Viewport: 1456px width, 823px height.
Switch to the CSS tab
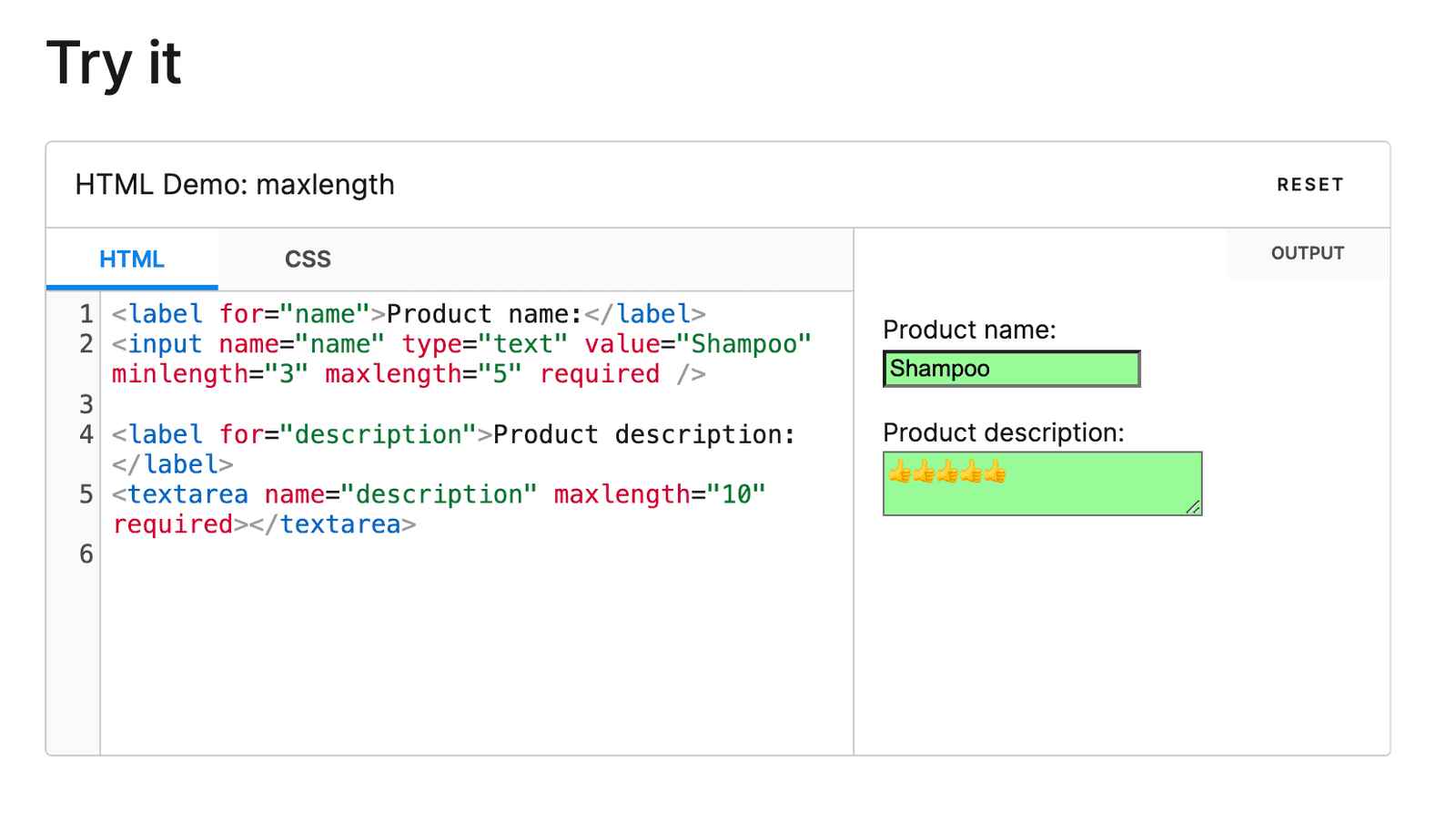coord(308,259)
